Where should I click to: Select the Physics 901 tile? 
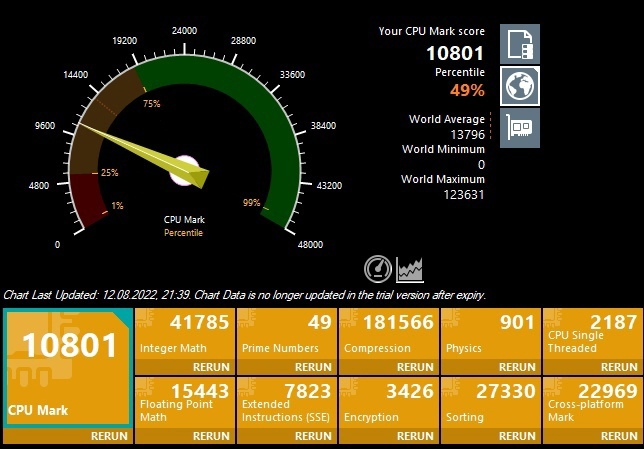click(x=491, y=334)
